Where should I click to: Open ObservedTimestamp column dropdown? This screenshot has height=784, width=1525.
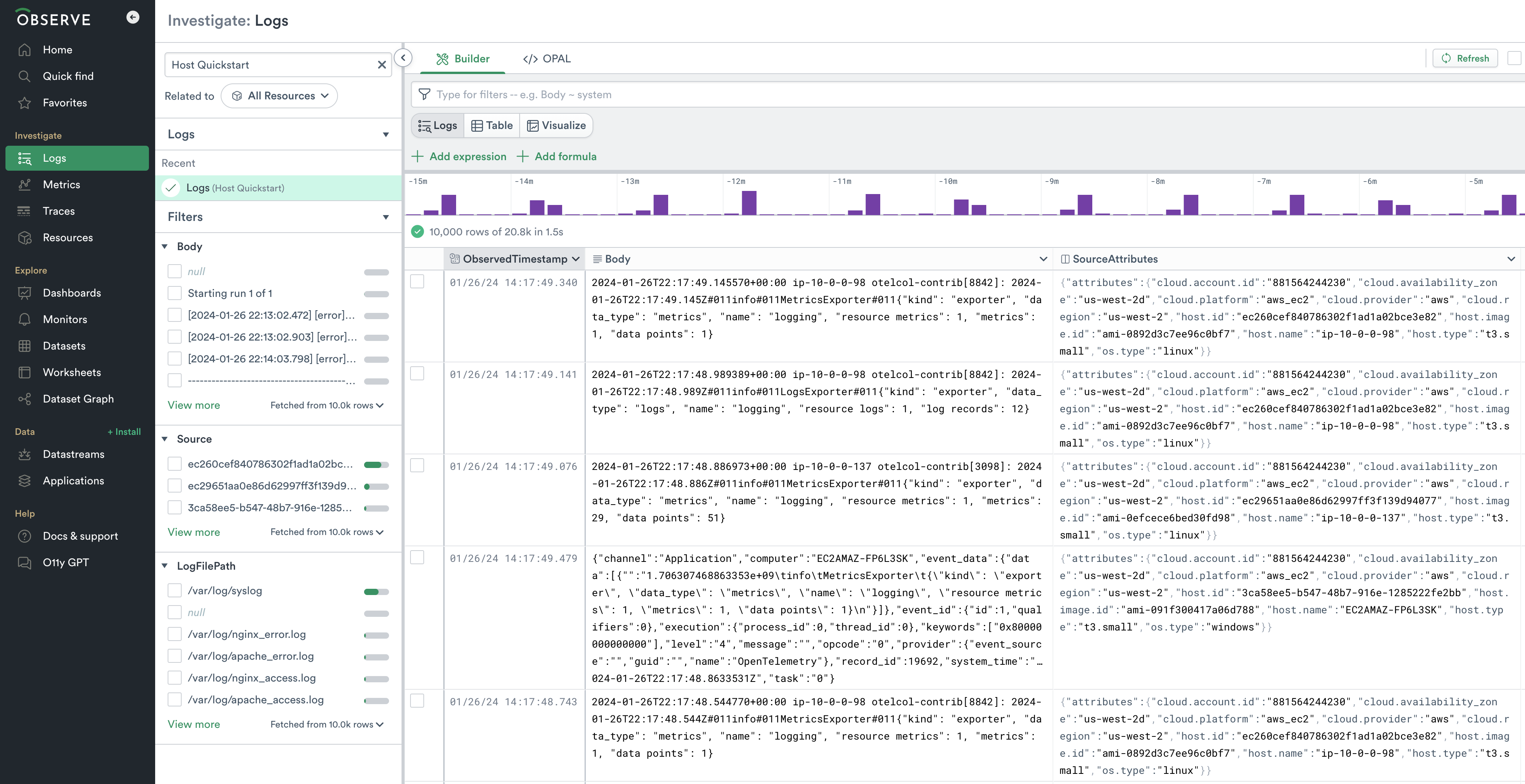point(575,259)
